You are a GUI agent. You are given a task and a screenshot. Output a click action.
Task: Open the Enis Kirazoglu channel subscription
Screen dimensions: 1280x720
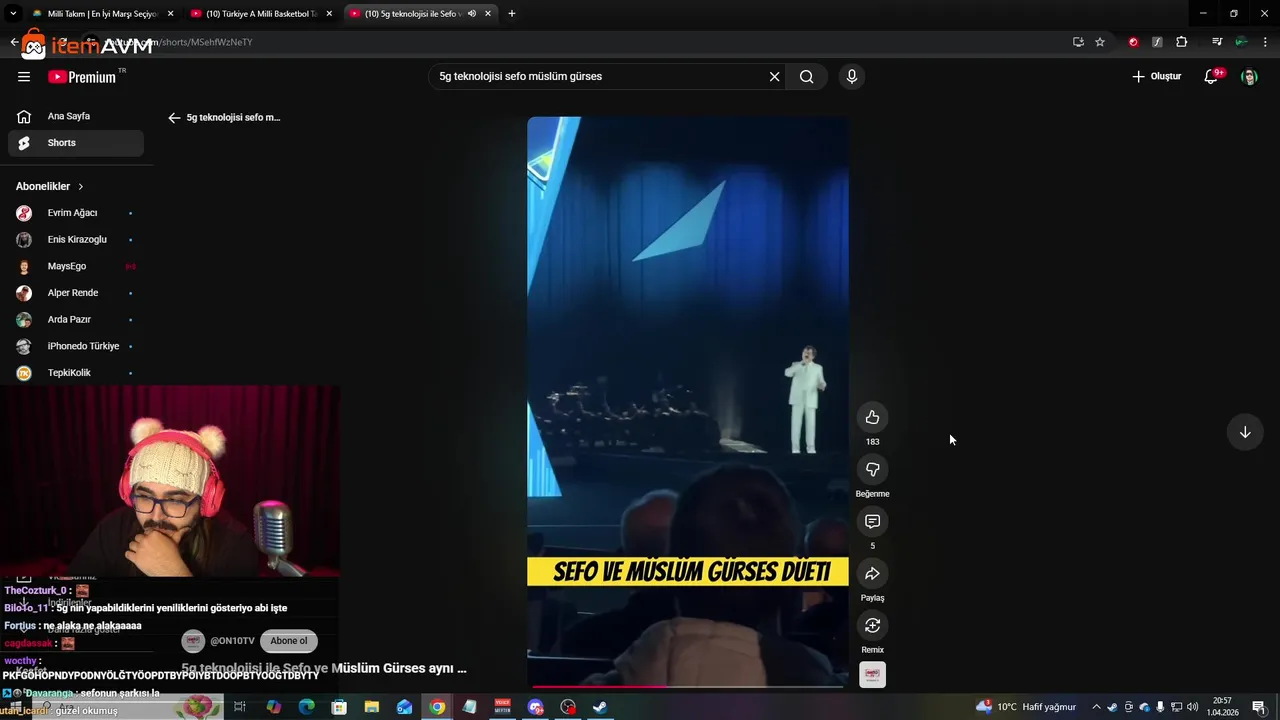(76, 240)
